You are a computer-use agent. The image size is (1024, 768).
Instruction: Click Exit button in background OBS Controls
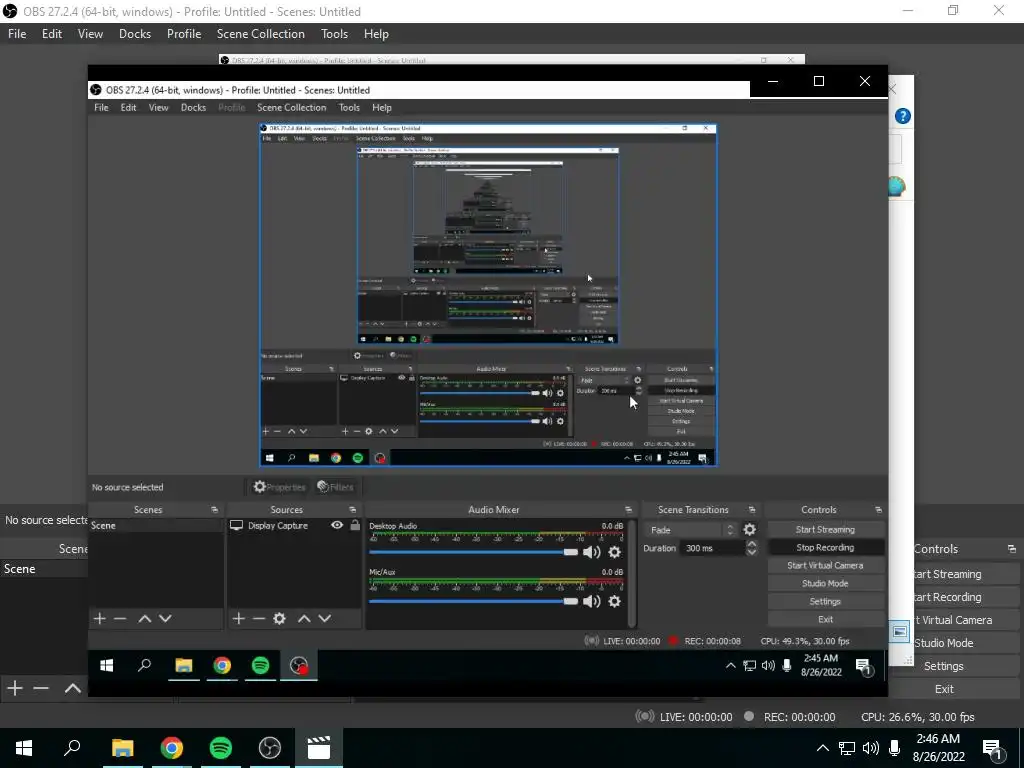[944, 689]
